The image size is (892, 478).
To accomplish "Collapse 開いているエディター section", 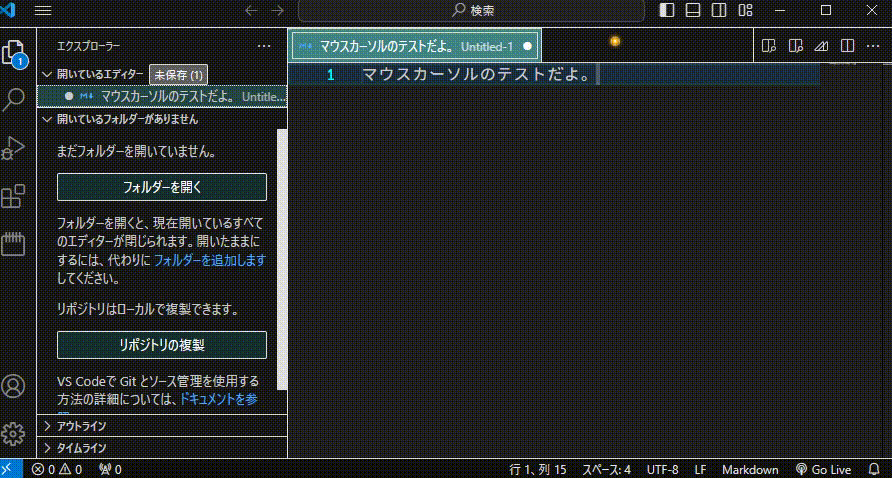I will (47, 74).
